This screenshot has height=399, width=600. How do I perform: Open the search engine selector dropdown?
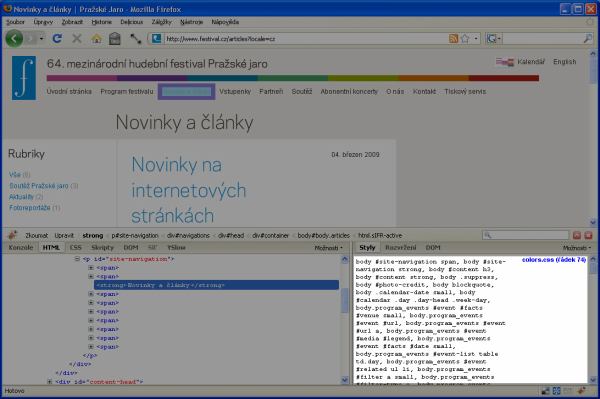tap(494, 38)
